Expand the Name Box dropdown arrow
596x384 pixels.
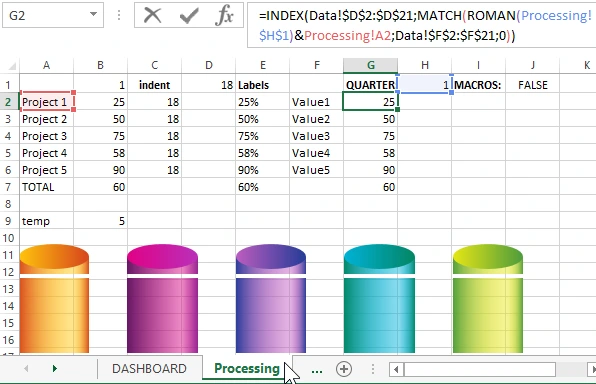93,14
